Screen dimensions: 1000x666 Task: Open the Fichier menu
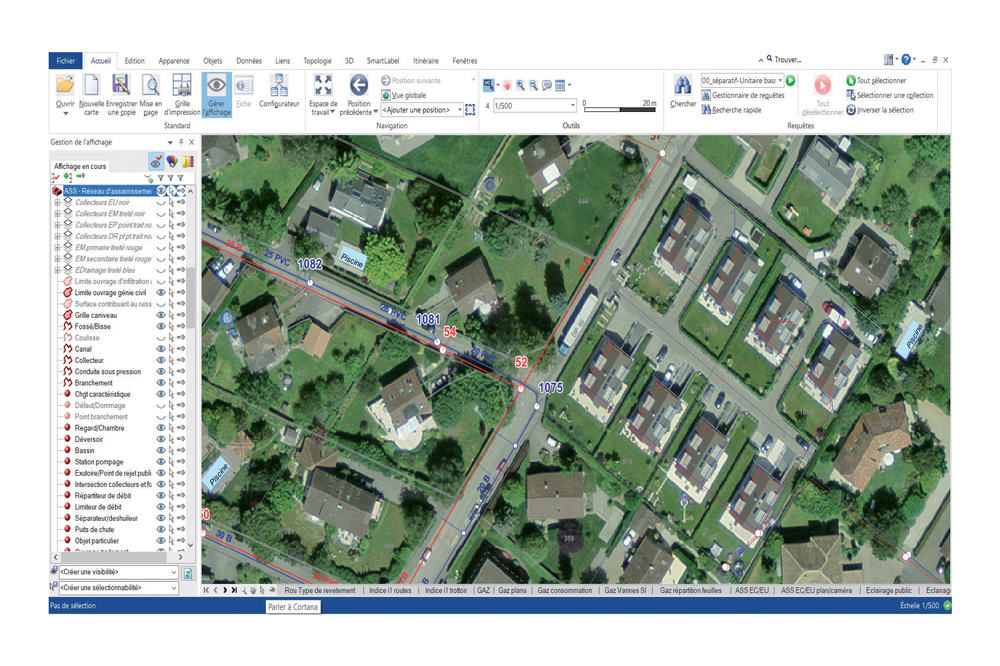coord(65,61)
